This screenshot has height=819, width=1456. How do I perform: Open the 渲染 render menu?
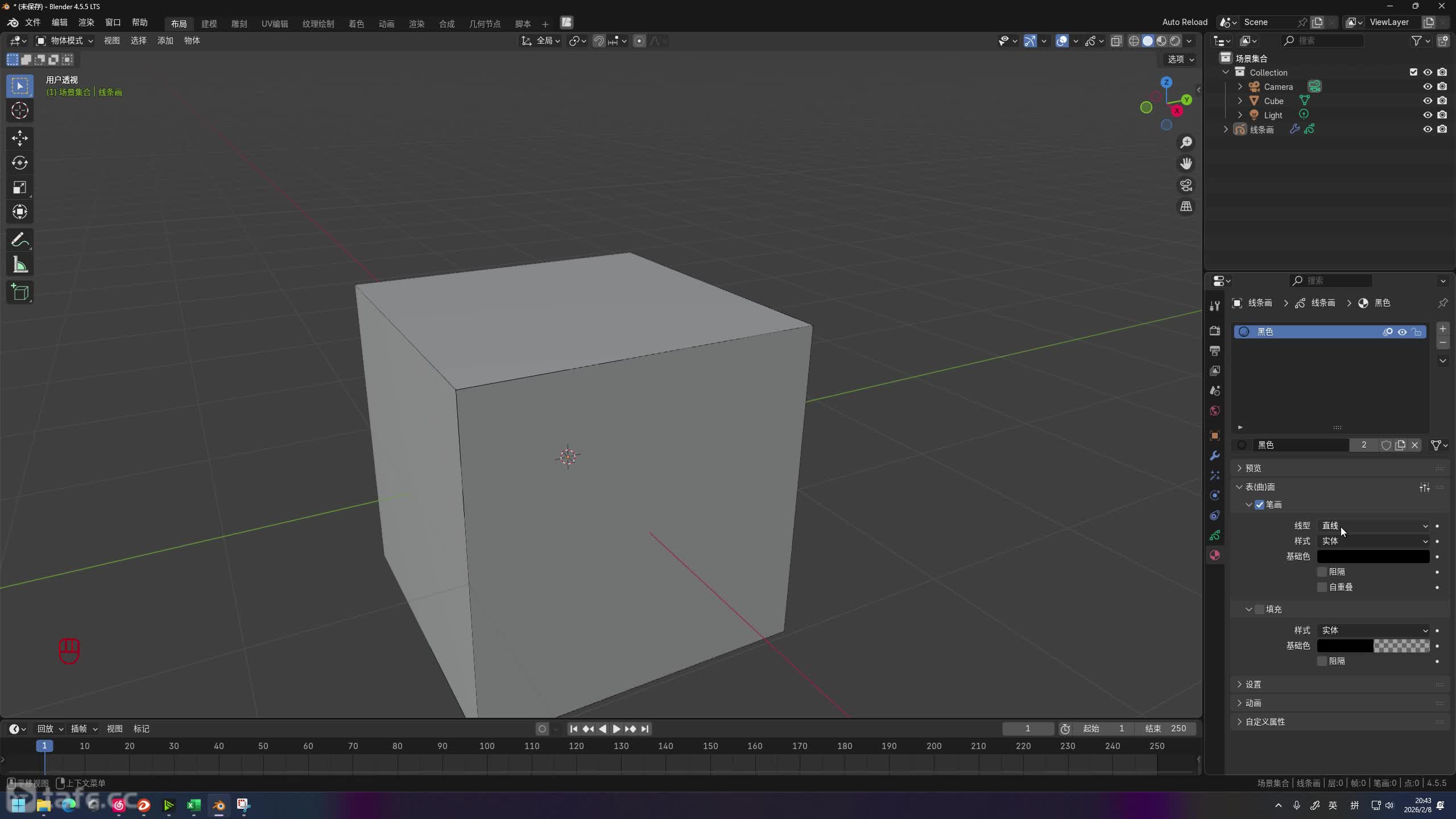86,23
